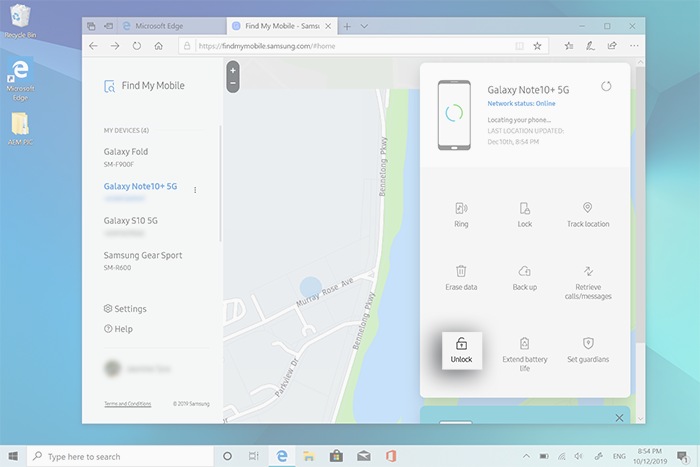Open a new Edge tab
The height and width of the screenshot is (467, 700).
tap(347, 26)
